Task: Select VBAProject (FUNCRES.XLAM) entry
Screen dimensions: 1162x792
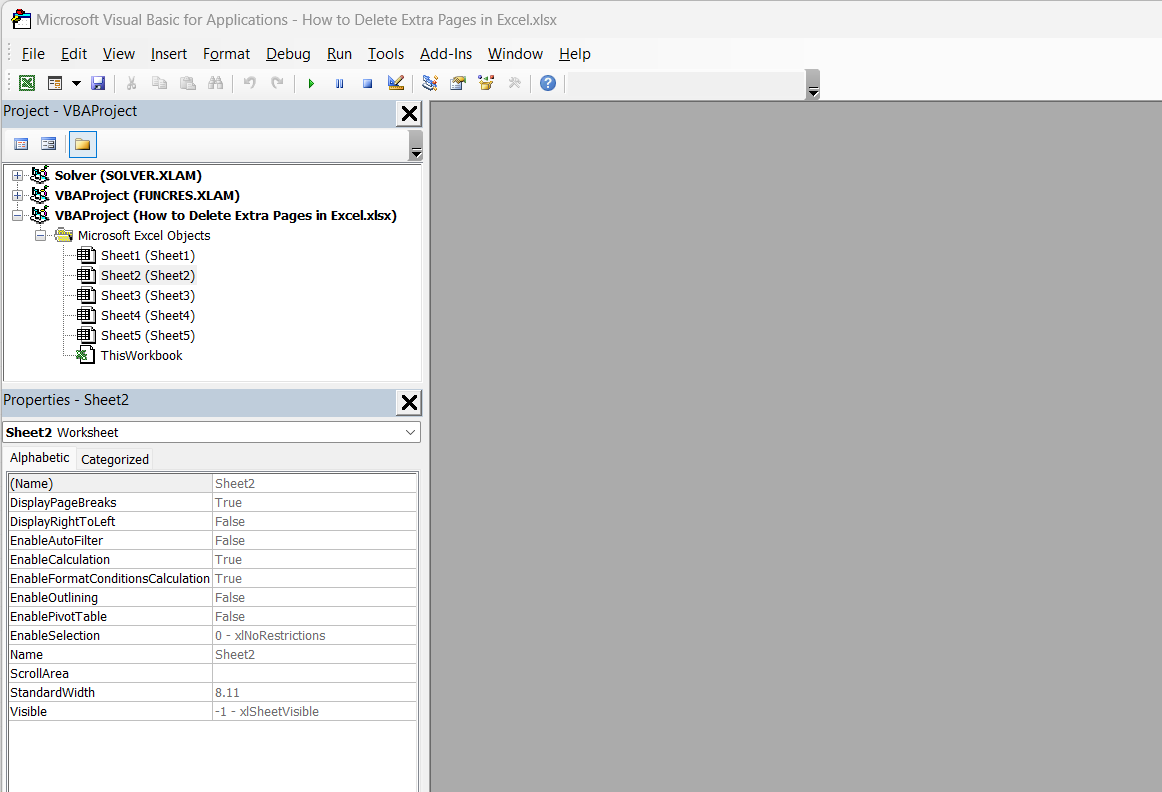Action: 147,196
